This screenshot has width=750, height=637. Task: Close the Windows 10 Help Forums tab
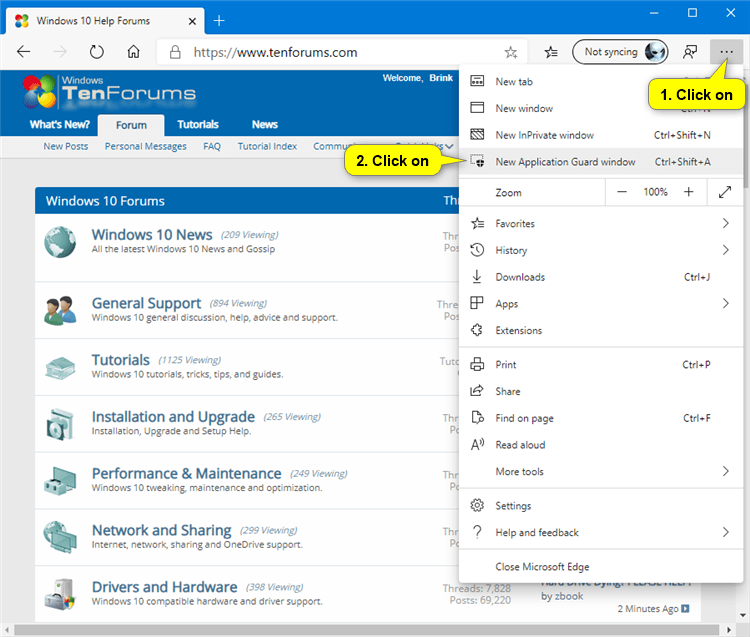192,21
